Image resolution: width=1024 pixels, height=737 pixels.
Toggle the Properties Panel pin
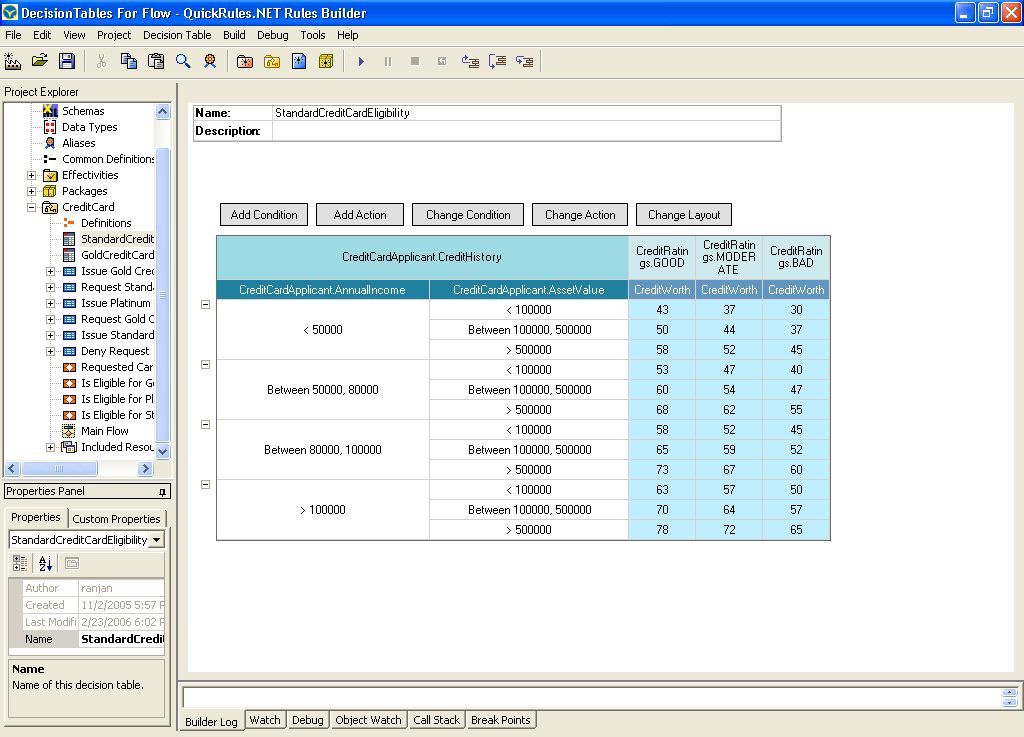tap(162, 492)
